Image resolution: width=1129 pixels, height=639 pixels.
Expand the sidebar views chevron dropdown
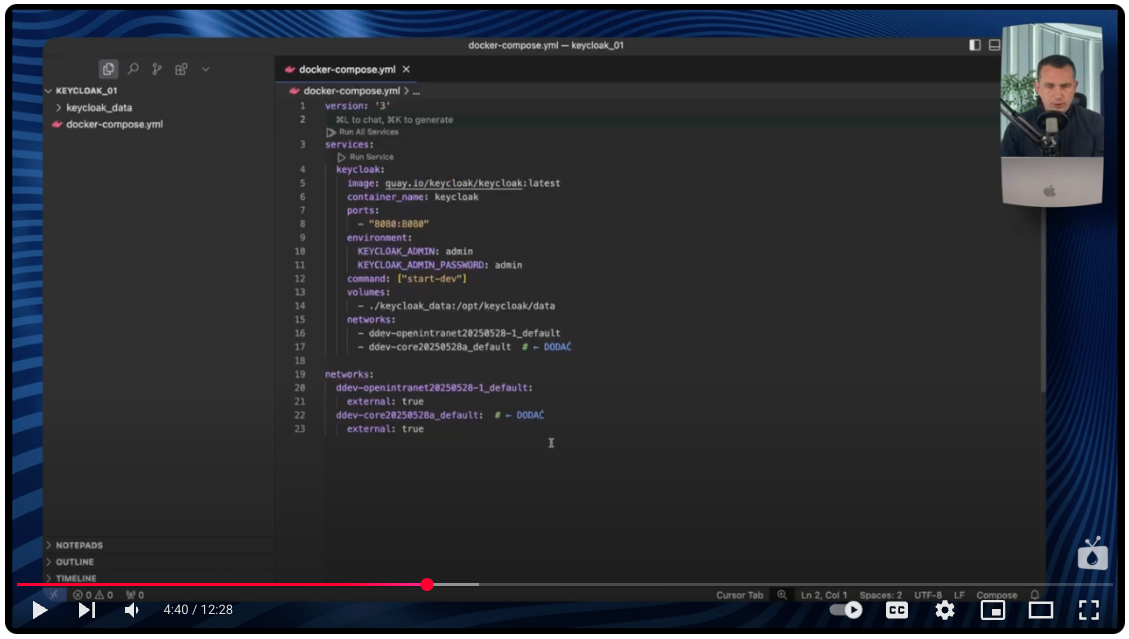click(205, 69)
